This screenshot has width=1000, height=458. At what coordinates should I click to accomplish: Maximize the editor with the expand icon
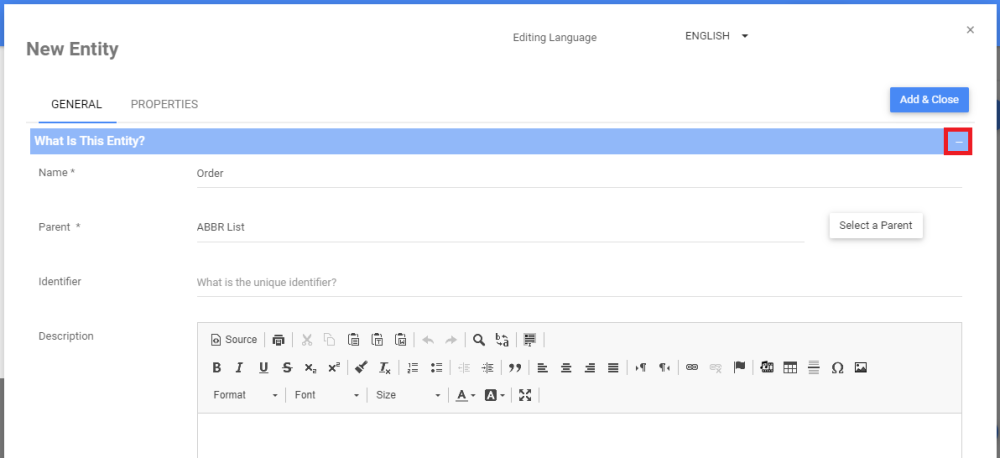point(525,395)
